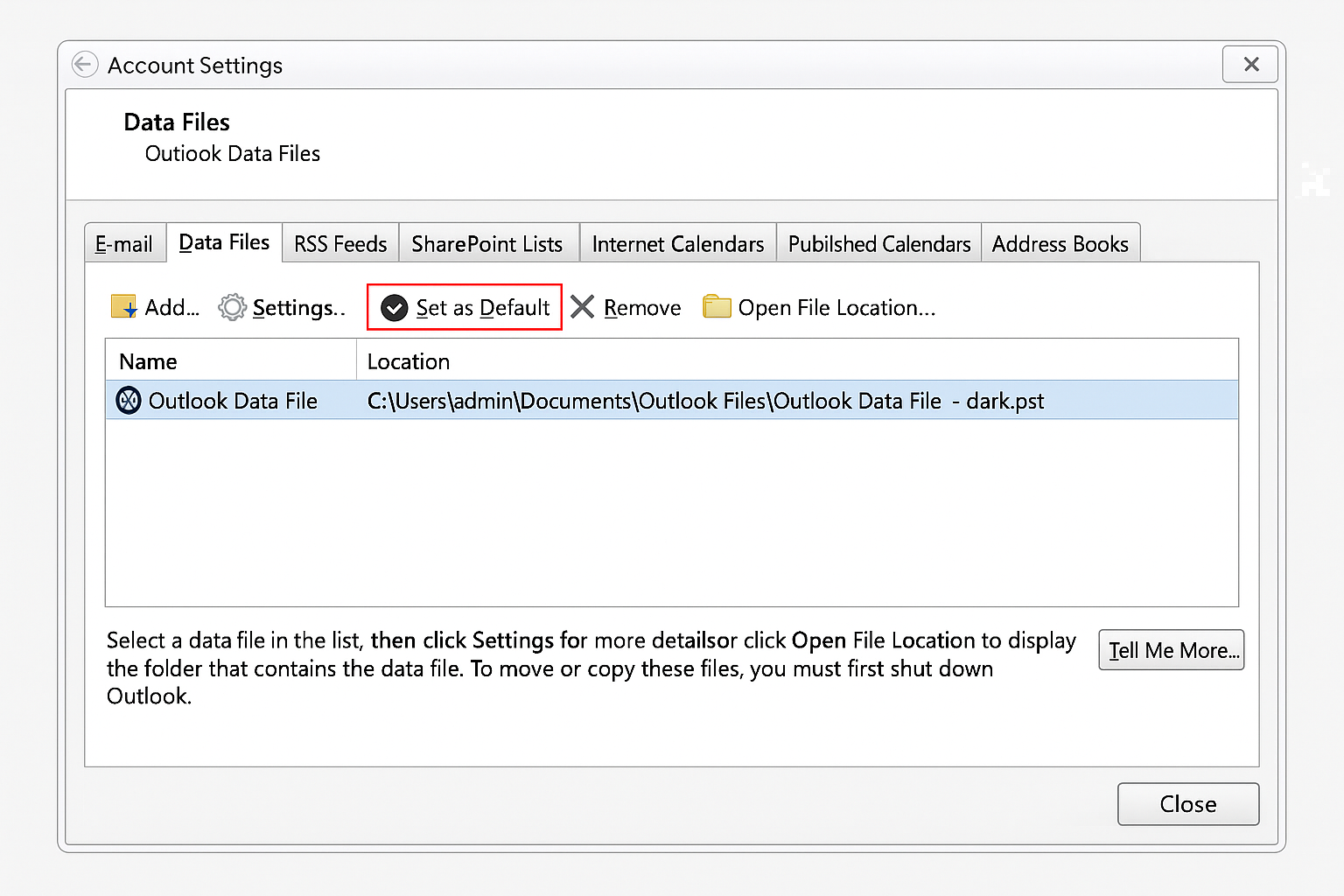Open the Settings gear icon
The height and width of the screenshot is (896, 1344).
click(x=232, y=307)
